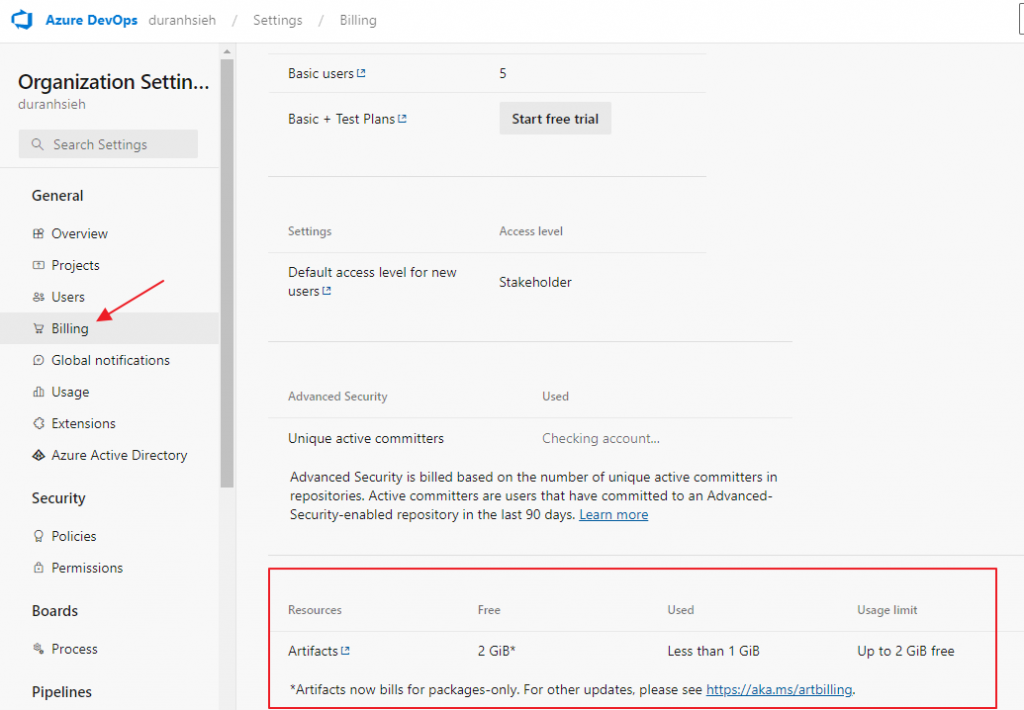The height and width of the screenshot is (710, 1024).
Task: Open Default access level external link icon
Action: 327,291
